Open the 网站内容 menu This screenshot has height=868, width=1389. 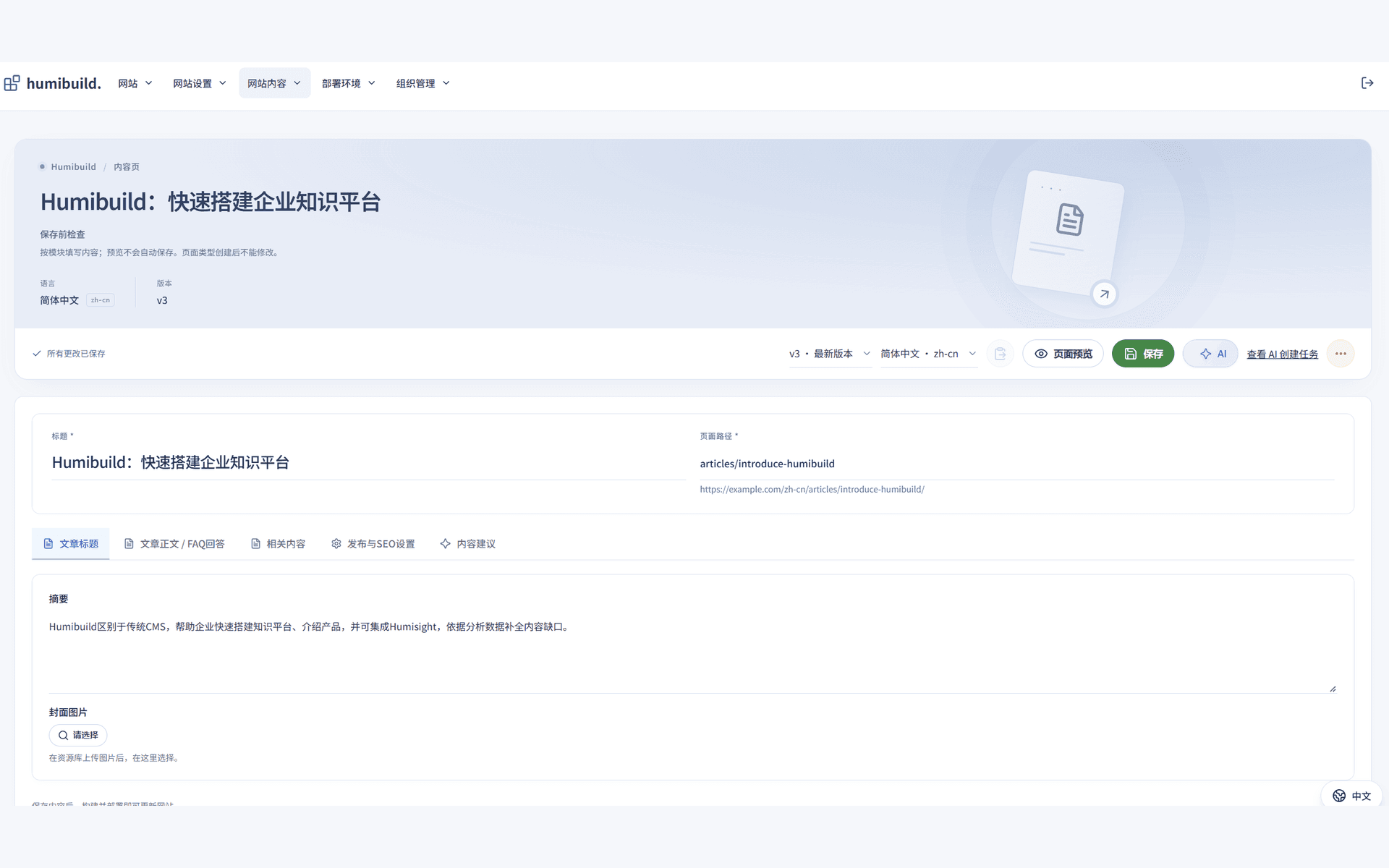274,83
